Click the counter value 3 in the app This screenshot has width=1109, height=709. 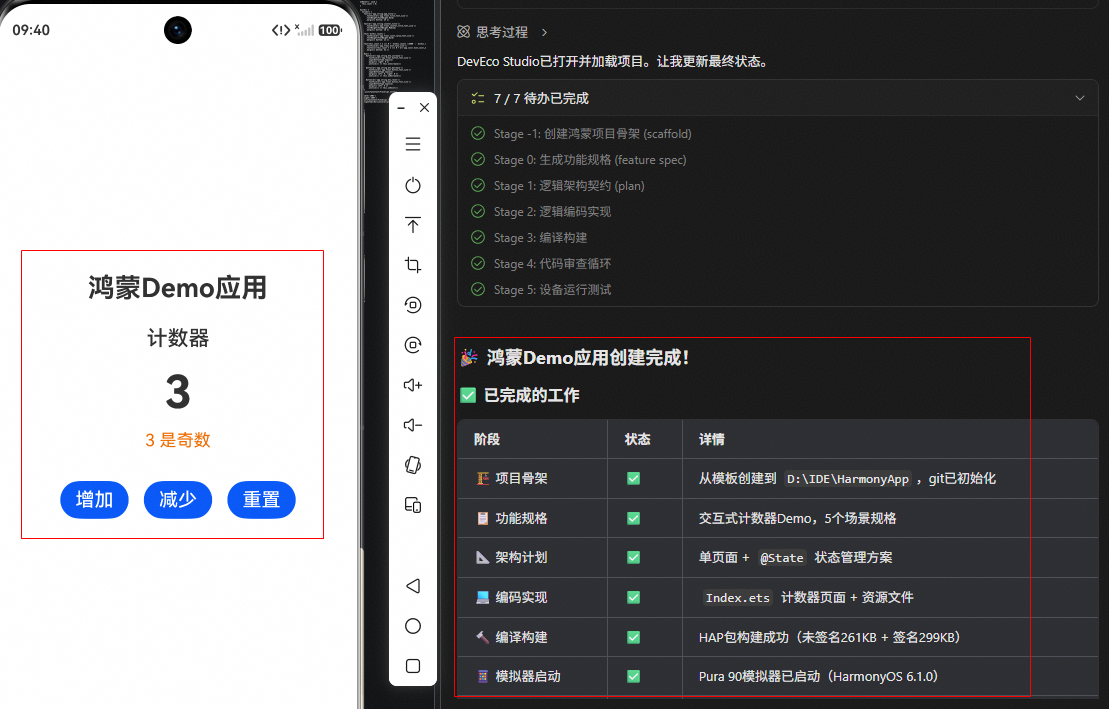coord(178,392)
